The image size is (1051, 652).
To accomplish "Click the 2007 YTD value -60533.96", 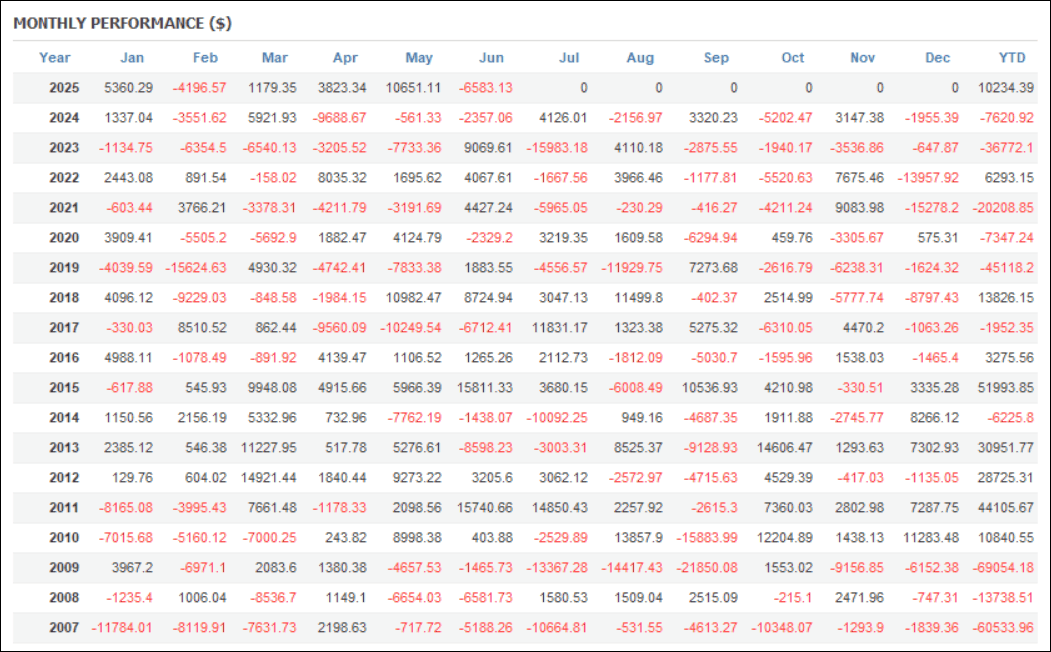I will (1003, 627).
